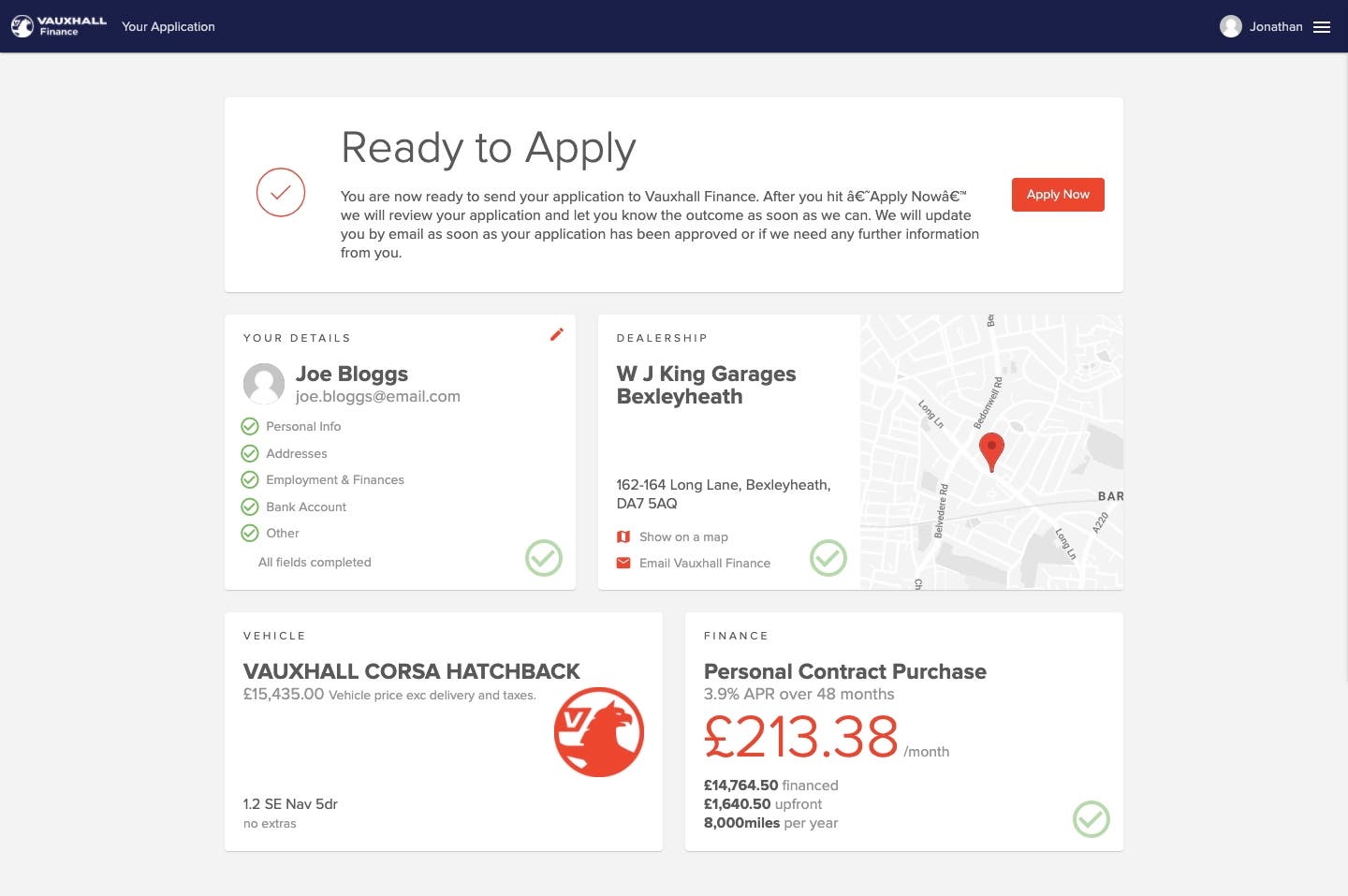Click the envelope icon by Email Vauxhall Finance
Viewport: 1348px width, 896px height.
(x=623, y=563)
